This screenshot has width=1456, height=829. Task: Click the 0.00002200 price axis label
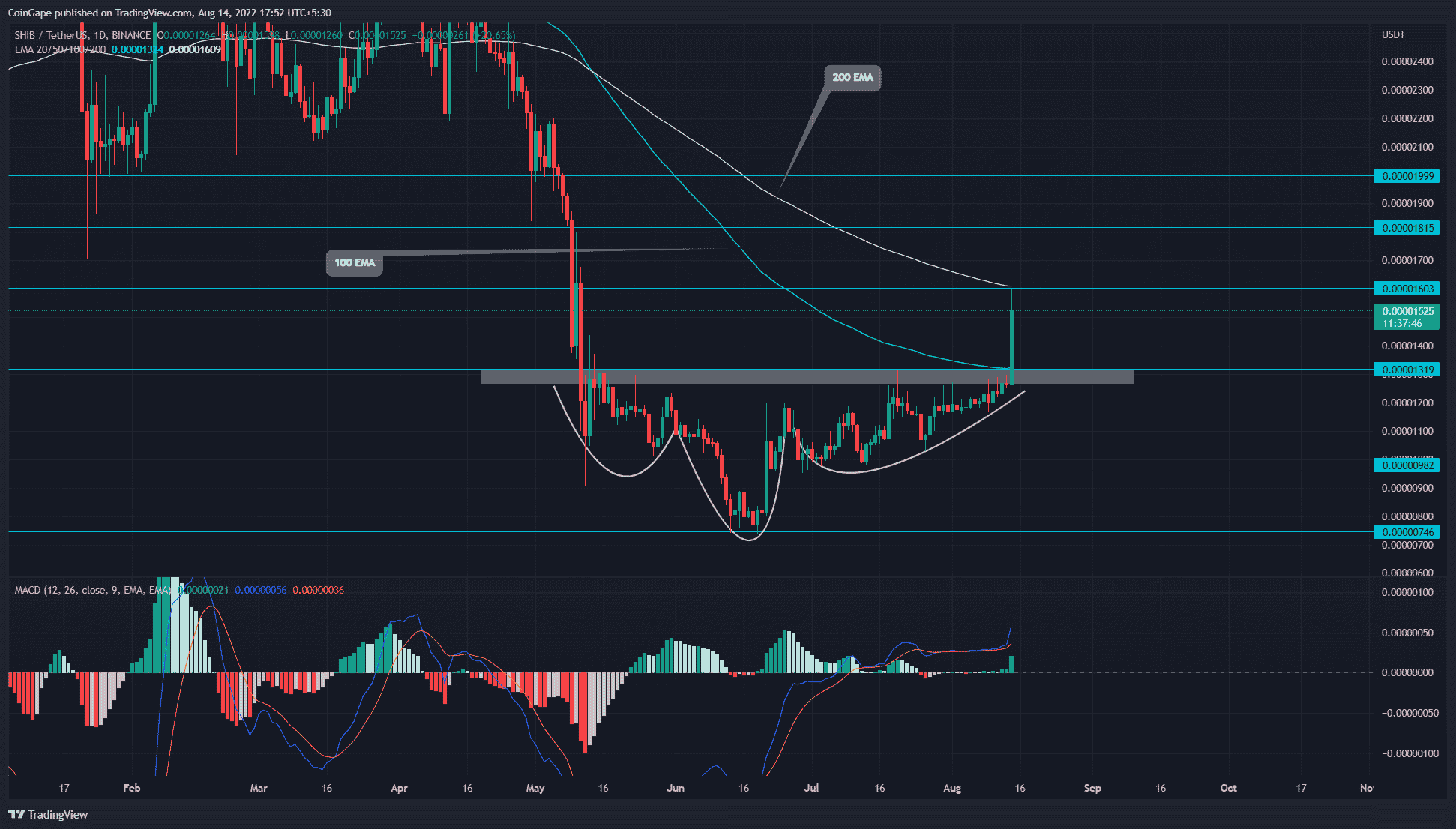(x=1407, y=118)
